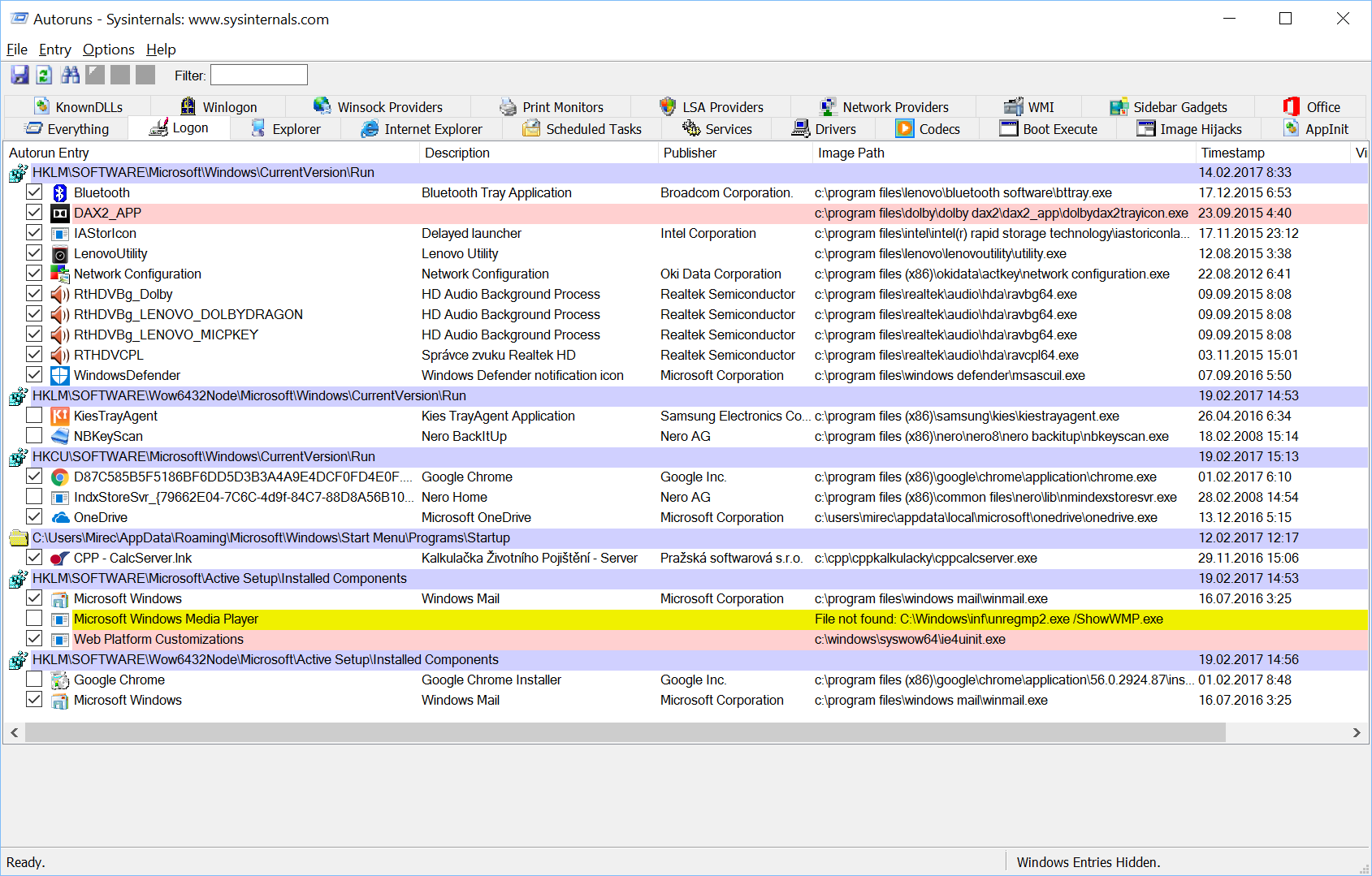
Task: Uncheck the DAX2_APP autorun entry
Action: click(34, 213)
